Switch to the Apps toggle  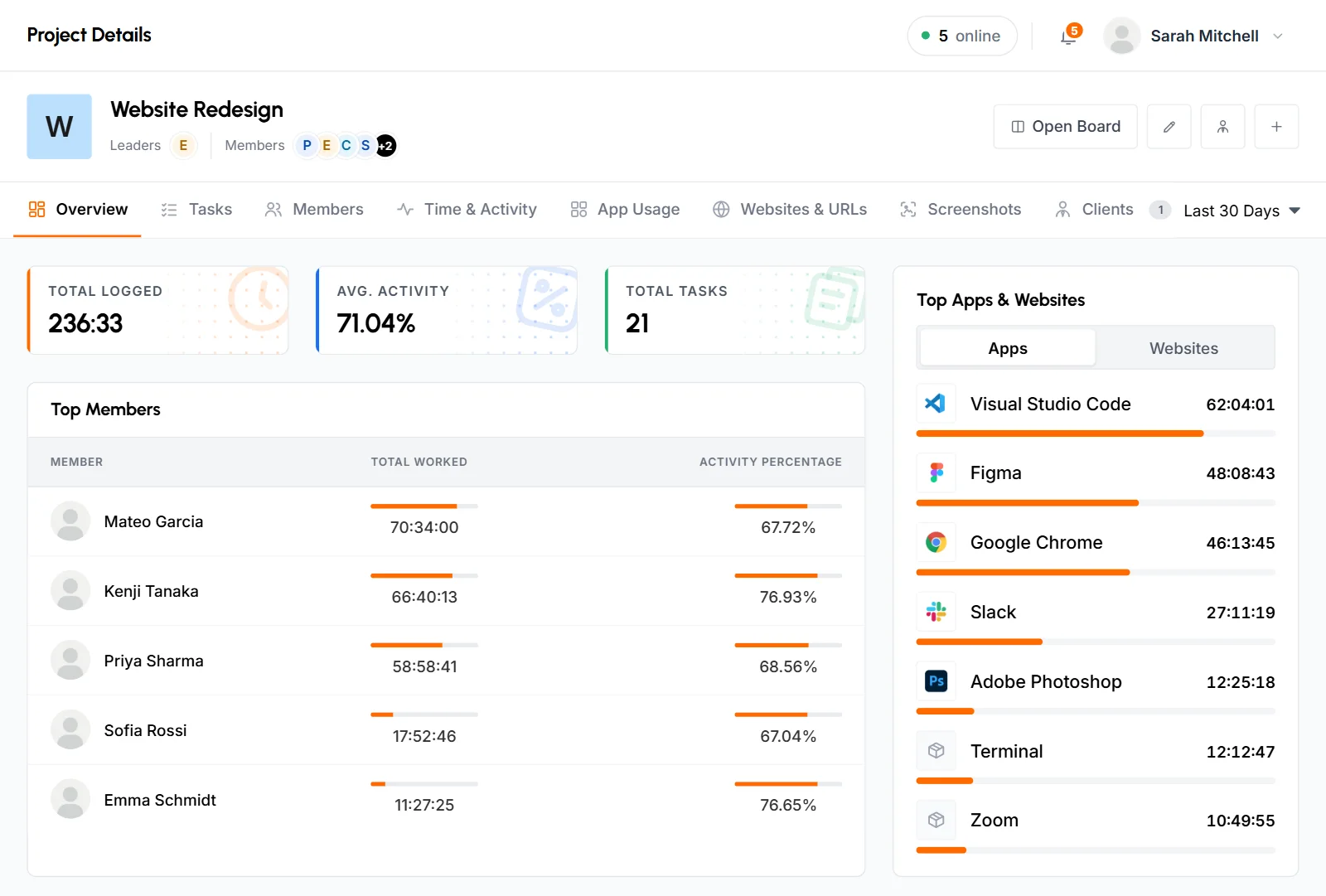1008,348
